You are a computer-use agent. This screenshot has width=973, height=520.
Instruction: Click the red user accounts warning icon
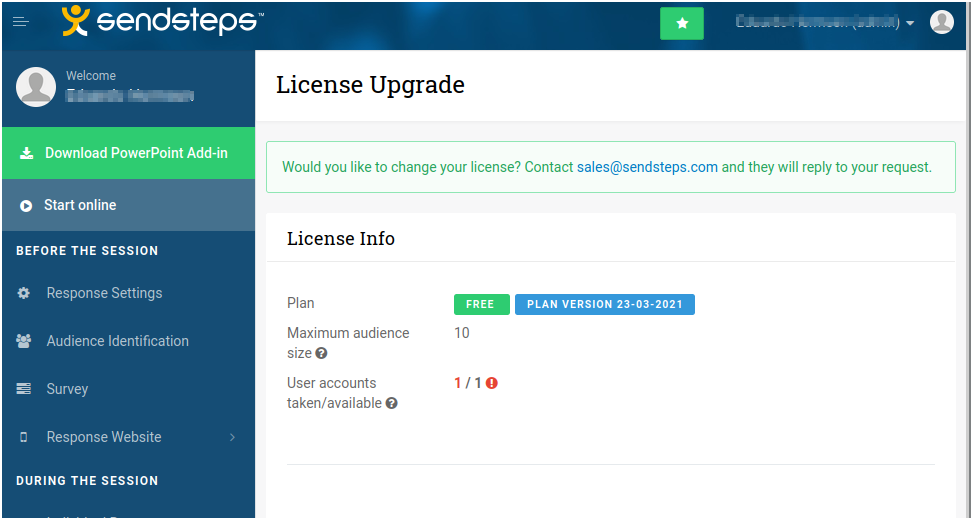[x=492, y=383]
